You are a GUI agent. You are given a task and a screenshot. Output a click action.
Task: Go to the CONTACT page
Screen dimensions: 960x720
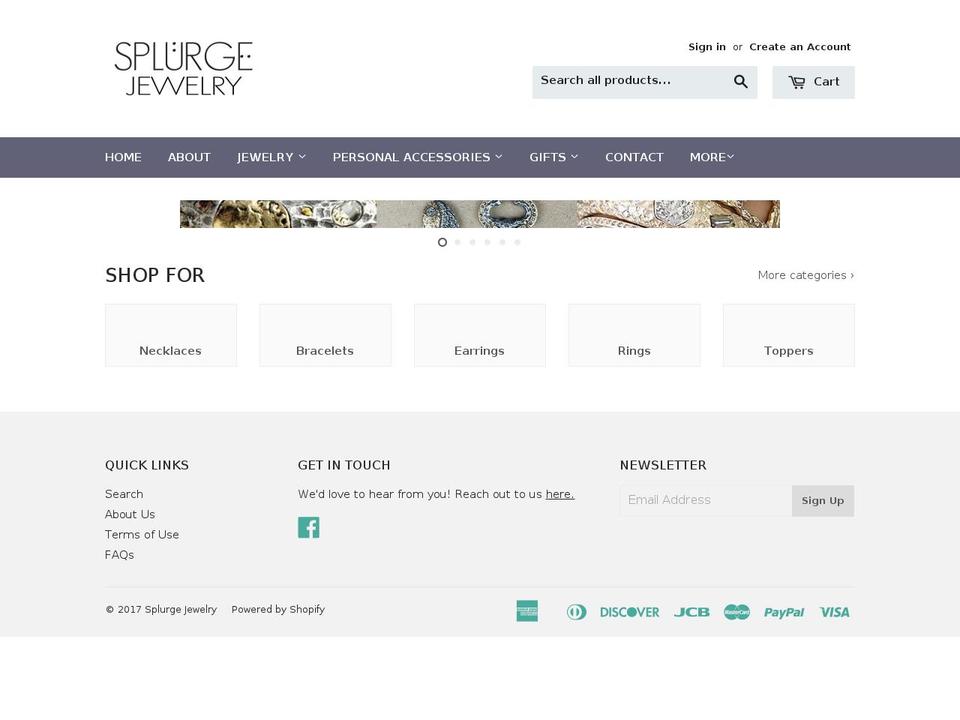tap(634, 157)
